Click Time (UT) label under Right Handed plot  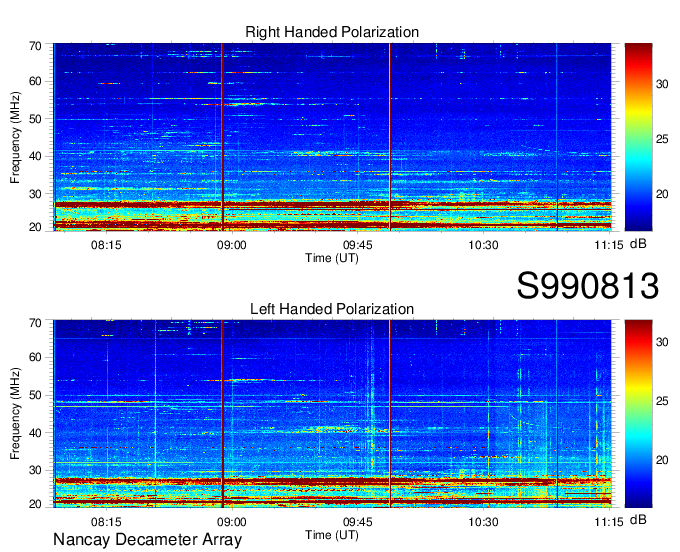pos(332,258)
